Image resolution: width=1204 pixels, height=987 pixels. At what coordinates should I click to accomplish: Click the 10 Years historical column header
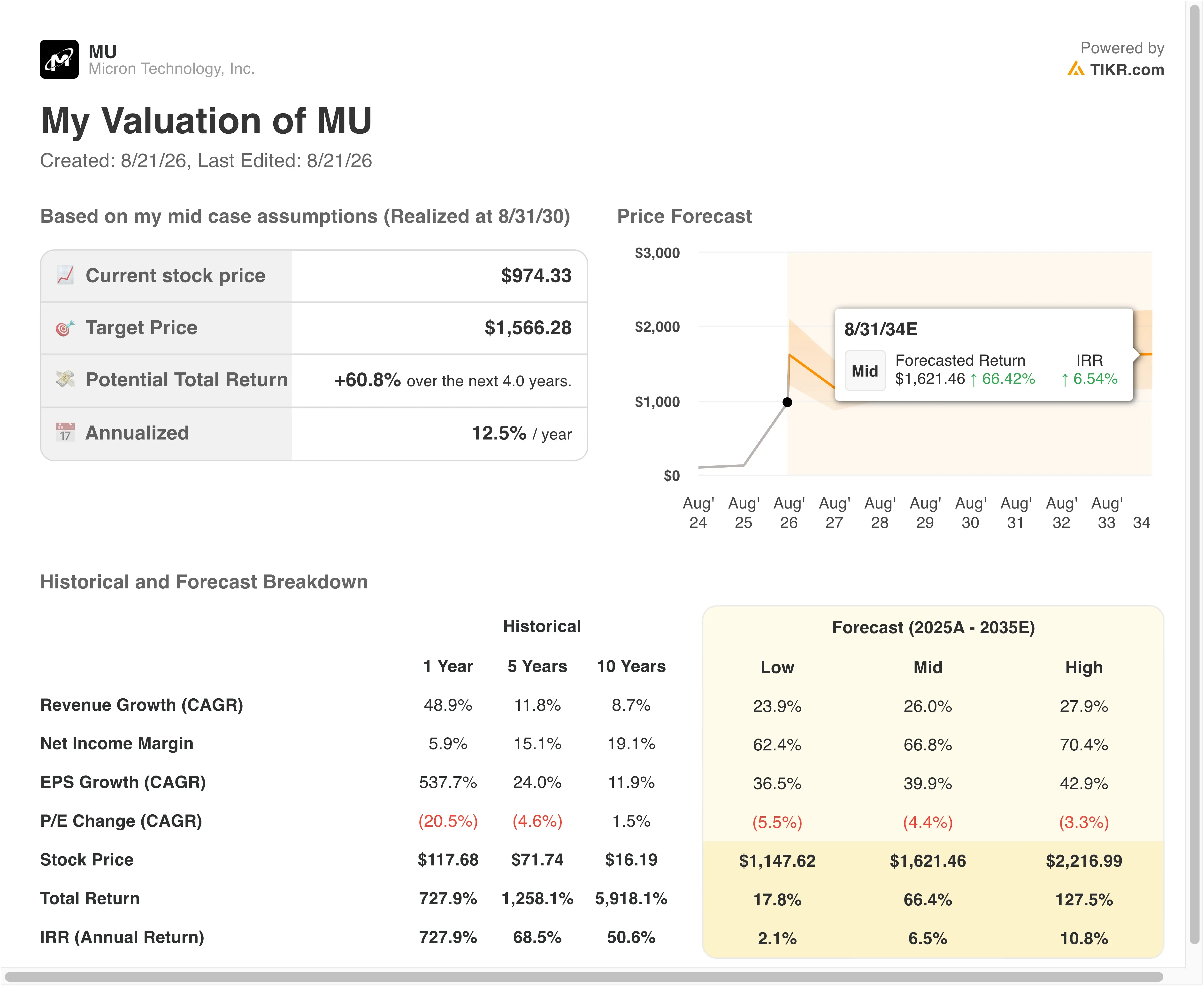point(631,666)
